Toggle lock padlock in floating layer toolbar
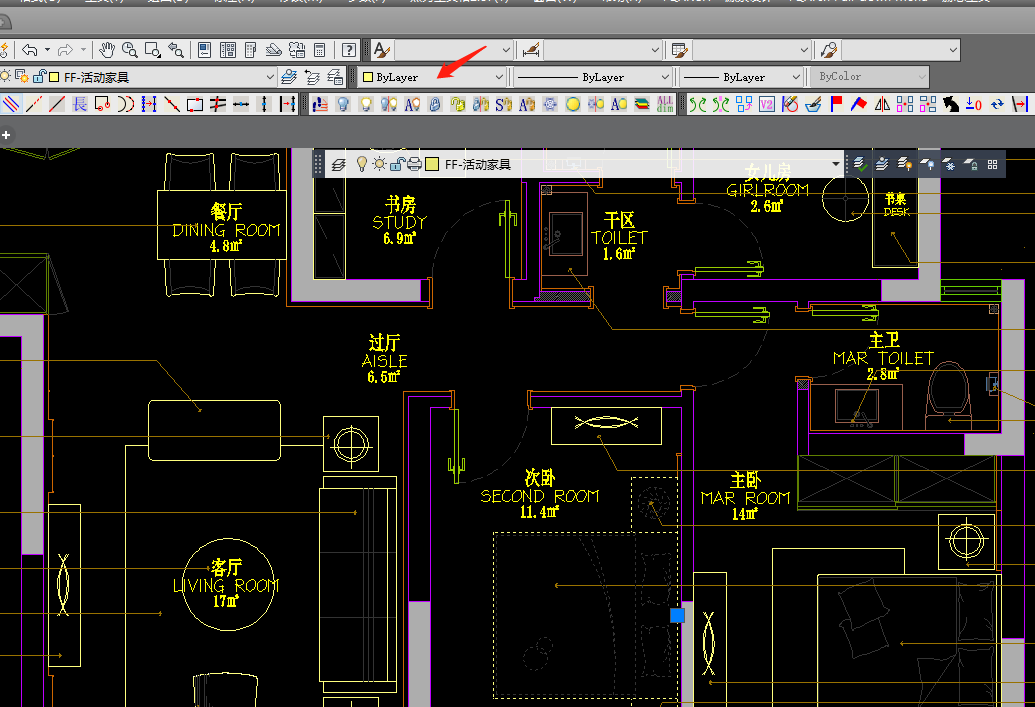The height and width of the screenshot is (707, 1035). (x=396, y=164)
